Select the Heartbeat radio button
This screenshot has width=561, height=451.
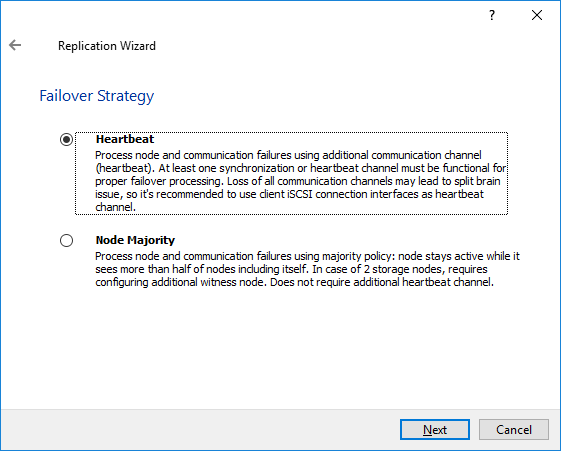click(x=67, y=139)
